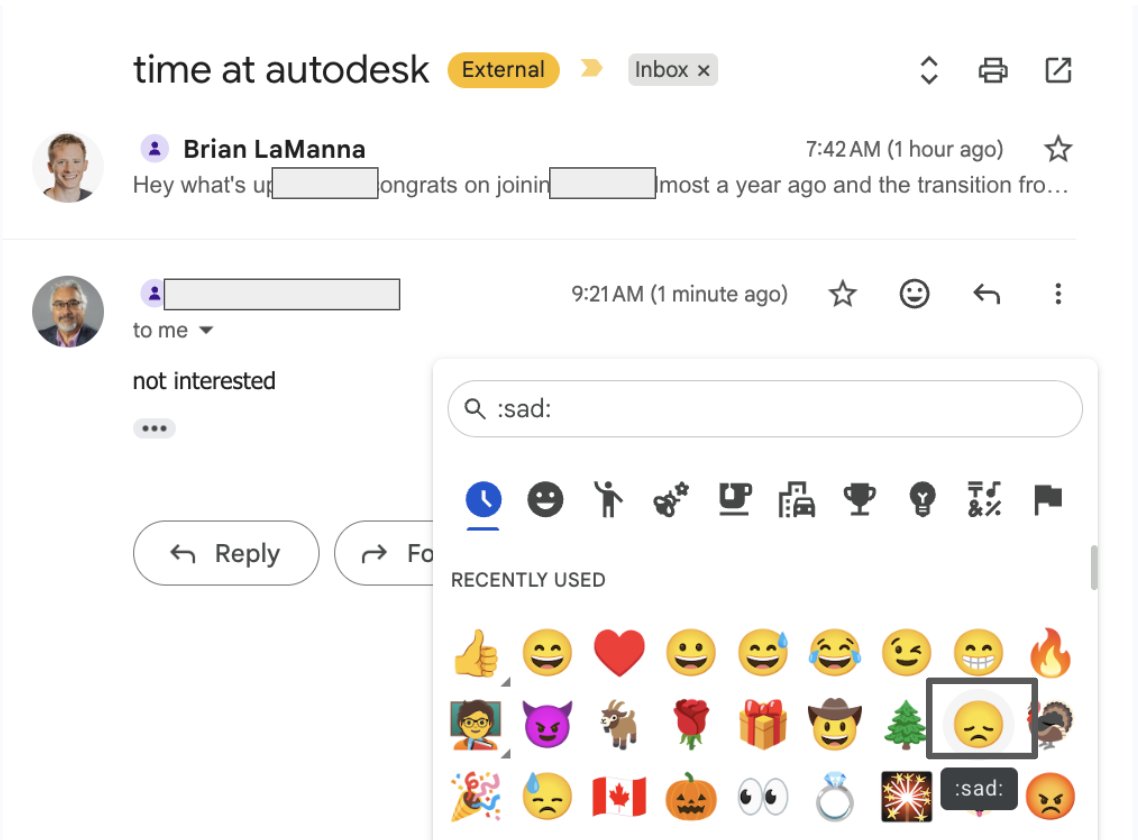The width and height of the screenshot is (1138, 840).
Task: React with the tears of joy emoji
Action: click(x=835, y=652)
